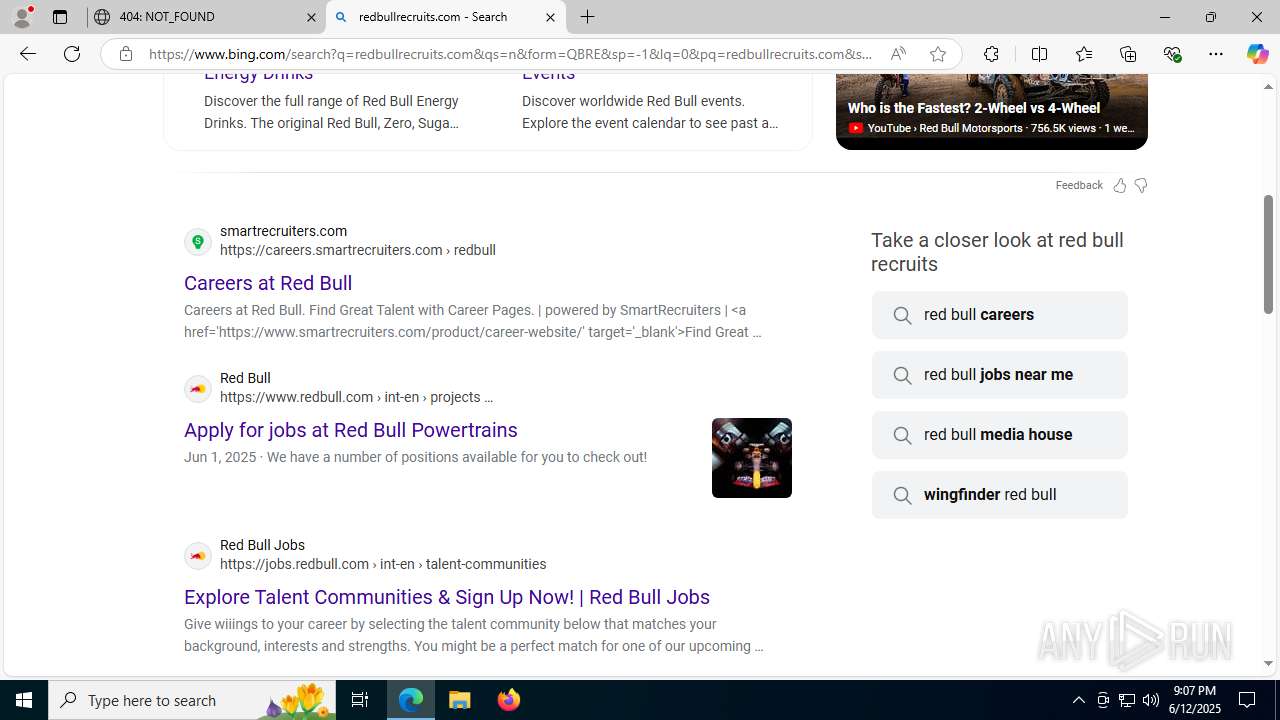Viewport: 1280px width, 720px height.
Task: View site information lock icon
Action: 126,54
